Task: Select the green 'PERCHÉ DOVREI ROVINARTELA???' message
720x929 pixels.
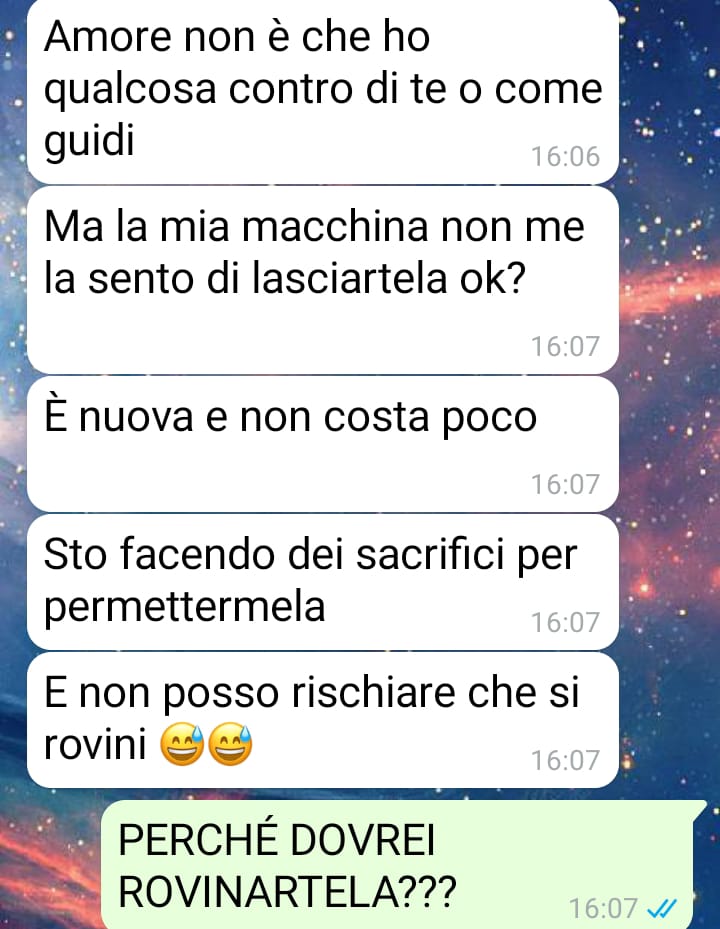Action: coord(404,865)
